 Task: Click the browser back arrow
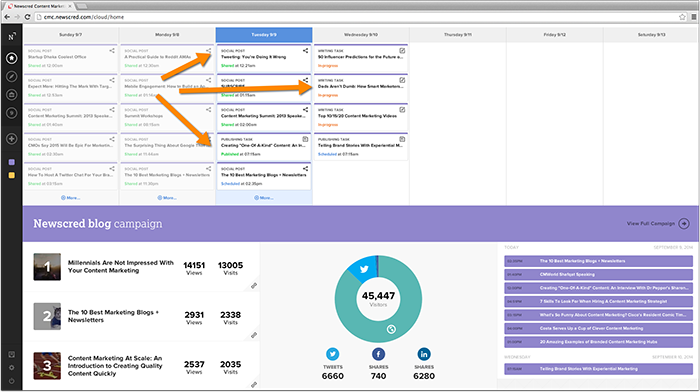pyautogui.click(x=7, y=17)
